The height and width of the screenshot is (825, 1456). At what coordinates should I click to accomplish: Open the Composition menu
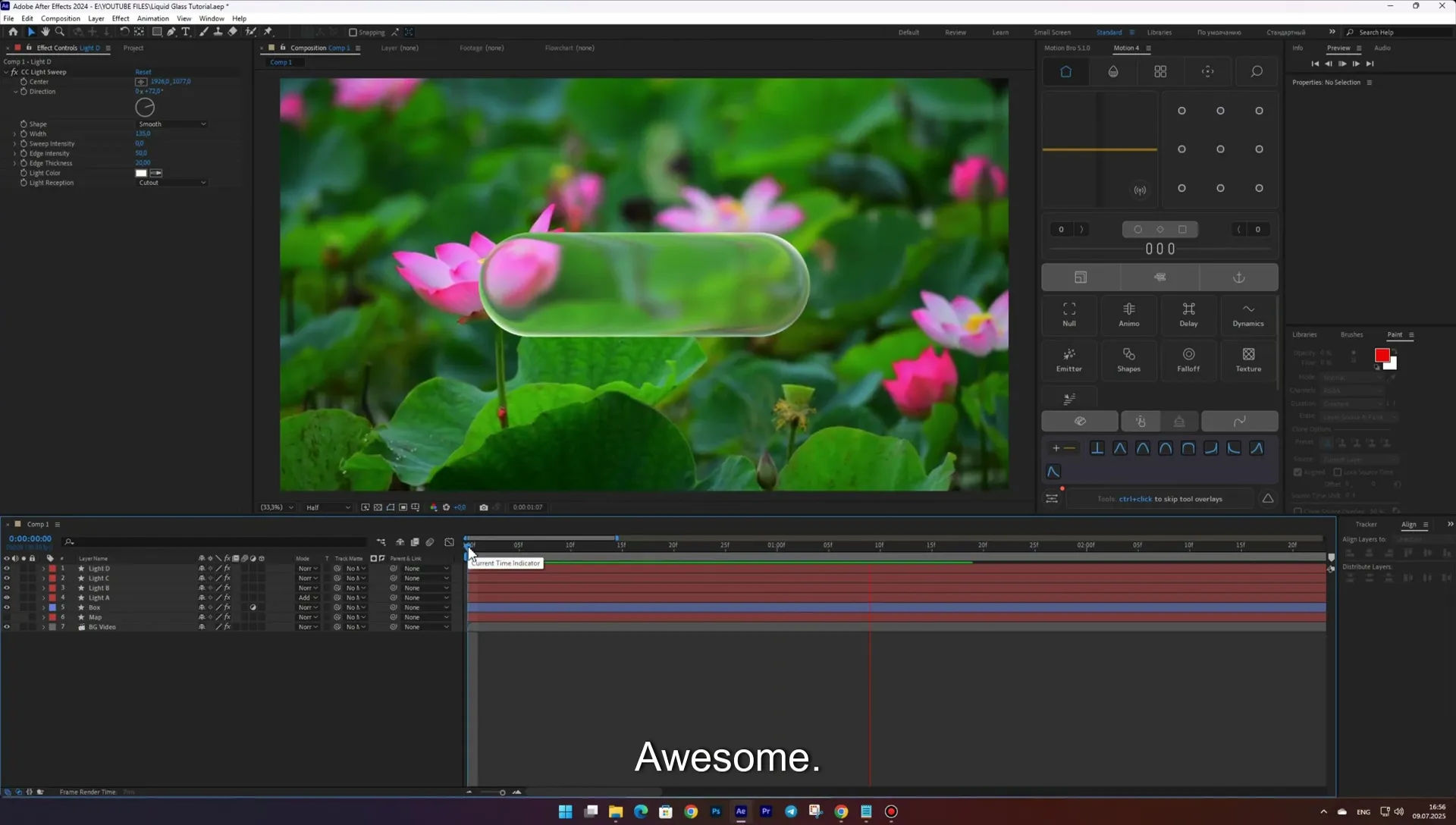(x=61, y=18)
